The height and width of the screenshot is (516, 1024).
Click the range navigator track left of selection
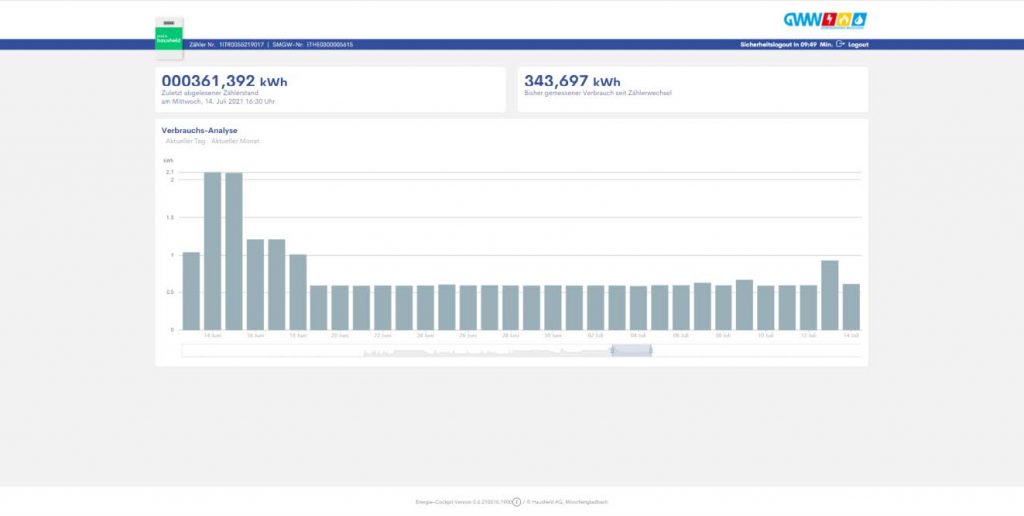400,350
